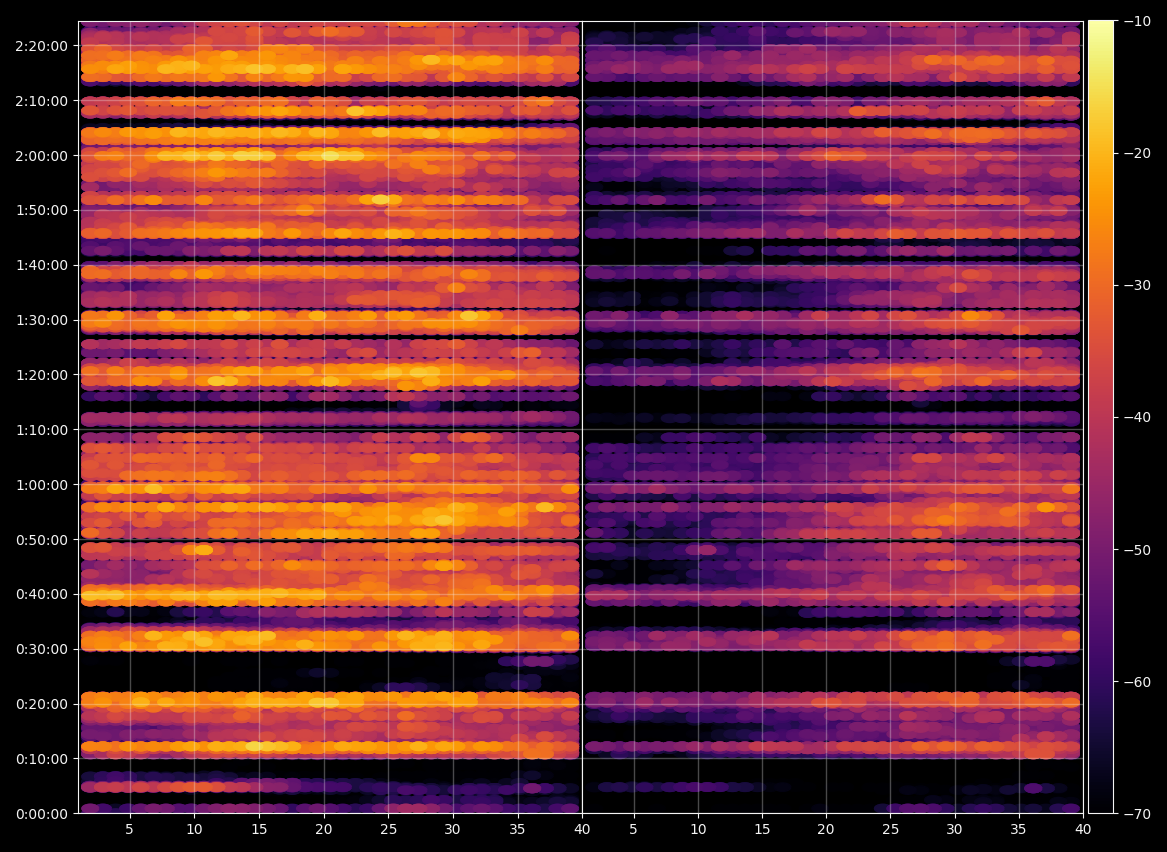Viewport: 1167px width, 852px height.
Task: Click the -30 colorbar tick label
Action: tap(1136, 286)
